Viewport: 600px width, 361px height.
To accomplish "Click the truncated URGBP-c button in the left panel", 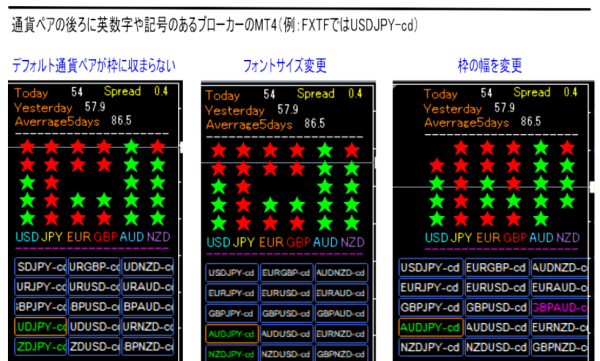I will 94,267.
